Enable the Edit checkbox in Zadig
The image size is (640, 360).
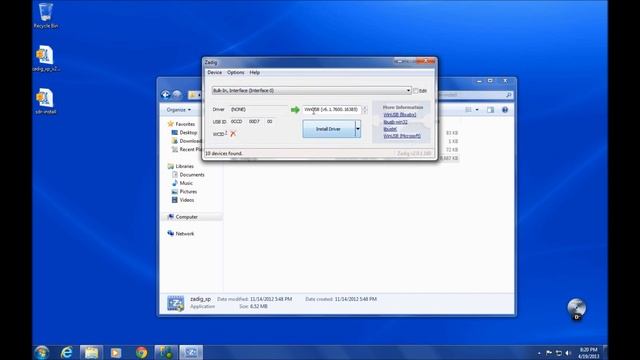click(416, 91)
